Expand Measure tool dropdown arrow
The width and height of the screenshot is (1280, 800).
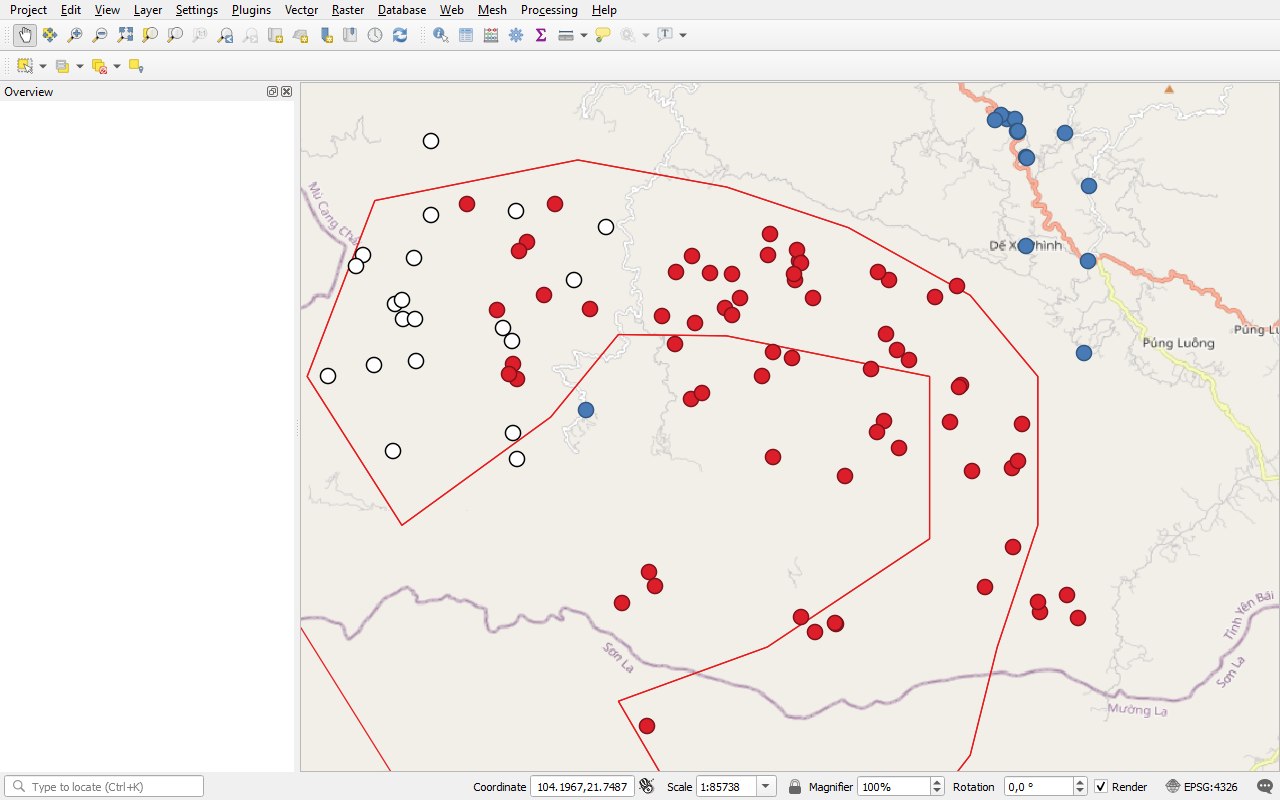click(583, 35)
